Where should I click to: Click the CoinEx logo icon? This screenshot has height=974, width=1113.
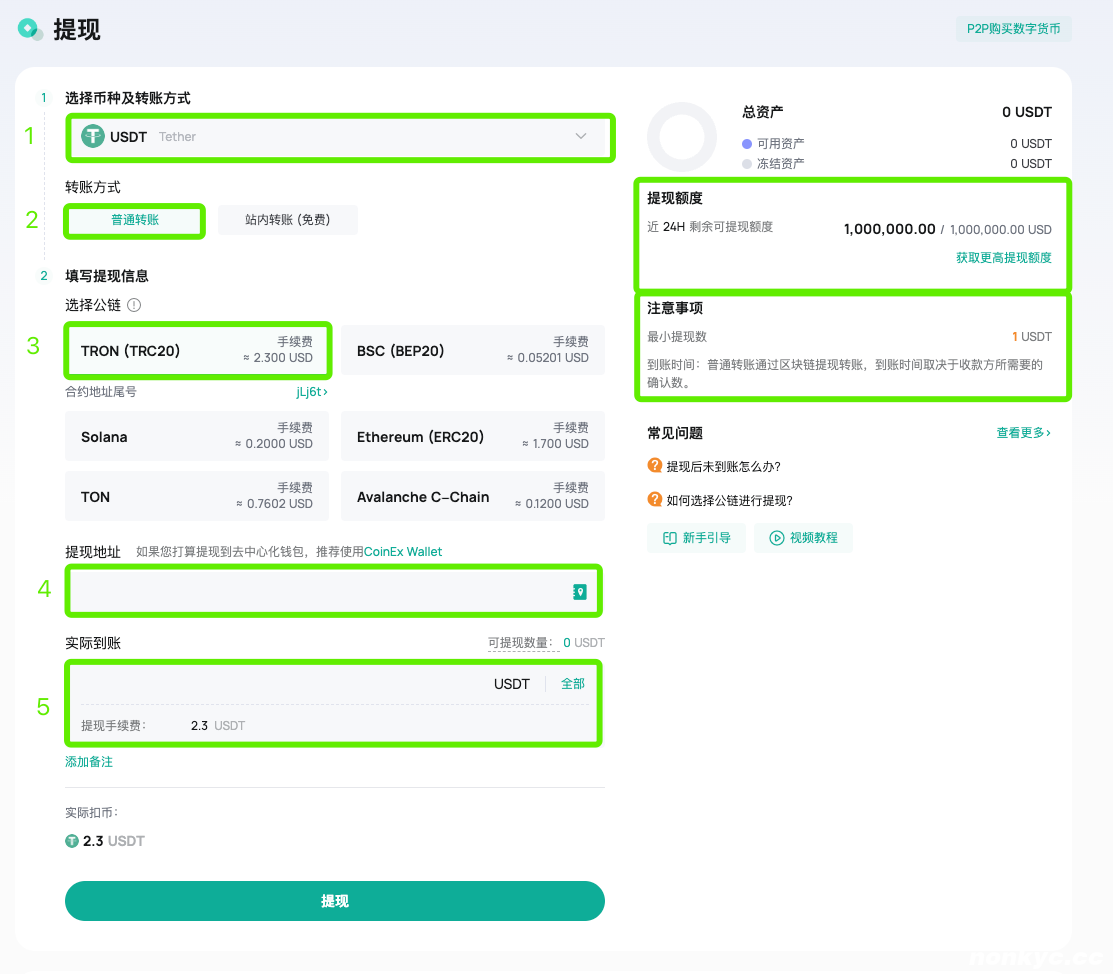(x=30, y=29)
